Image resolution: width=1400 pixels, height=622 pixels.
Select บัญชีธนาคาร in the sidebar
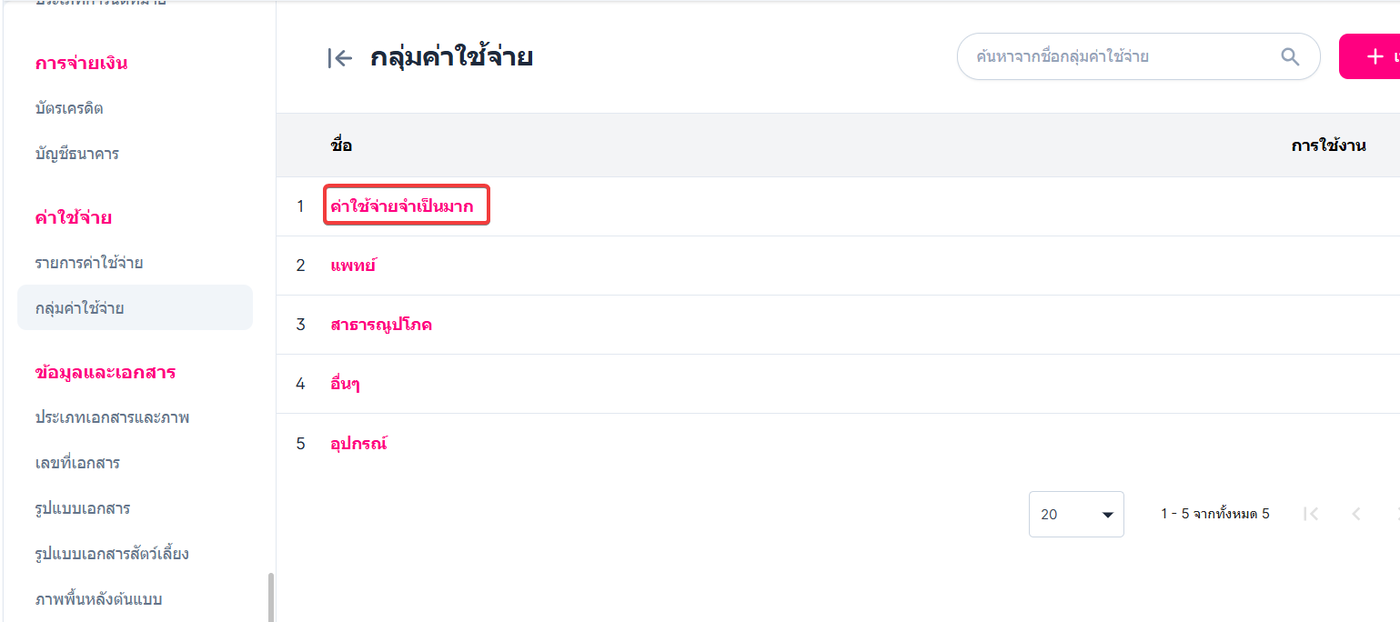77,154
